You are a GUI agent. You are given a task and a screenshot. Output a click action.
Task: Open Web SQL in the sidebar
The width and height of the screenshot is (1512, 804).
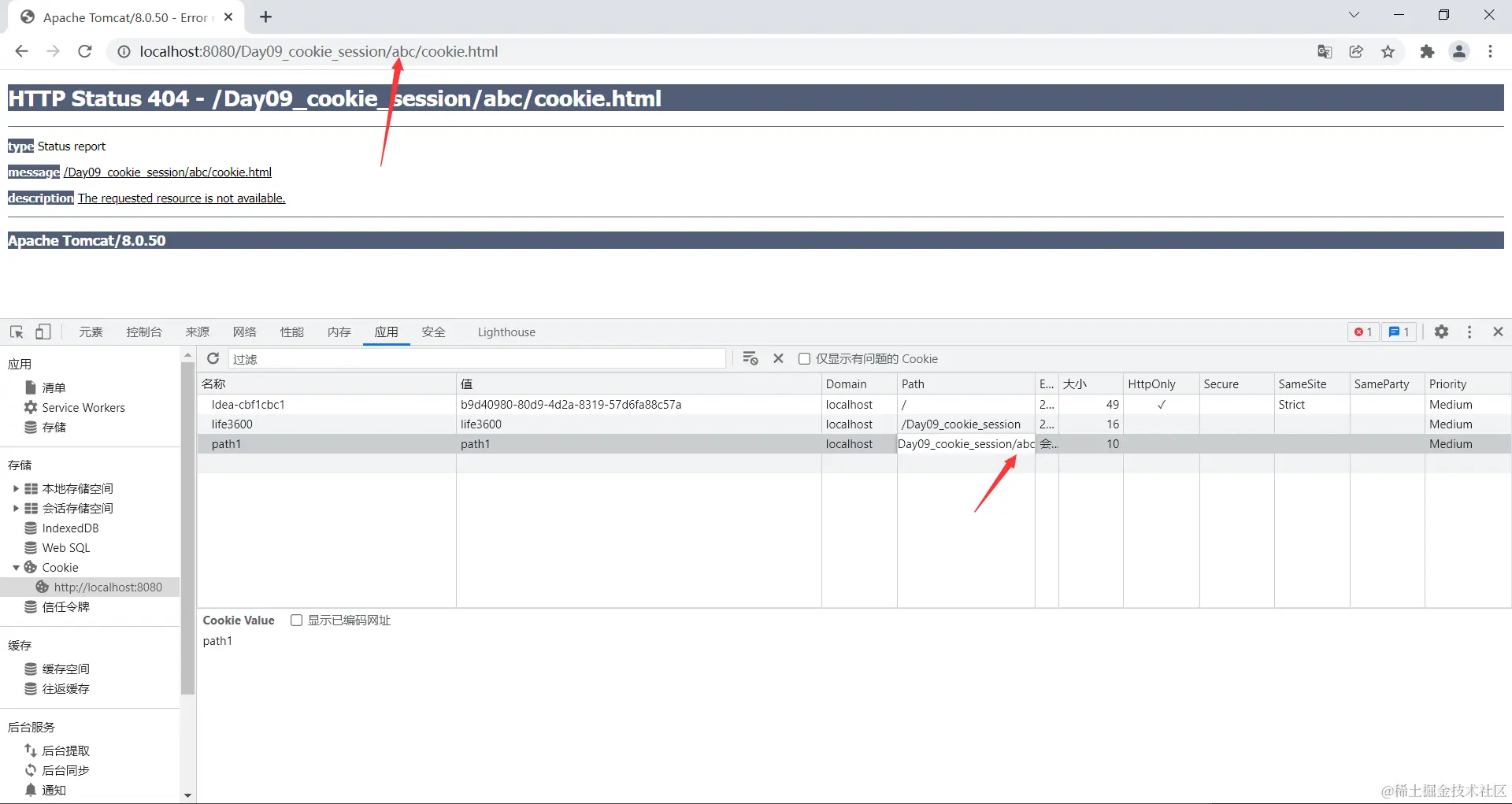(66, 547)
